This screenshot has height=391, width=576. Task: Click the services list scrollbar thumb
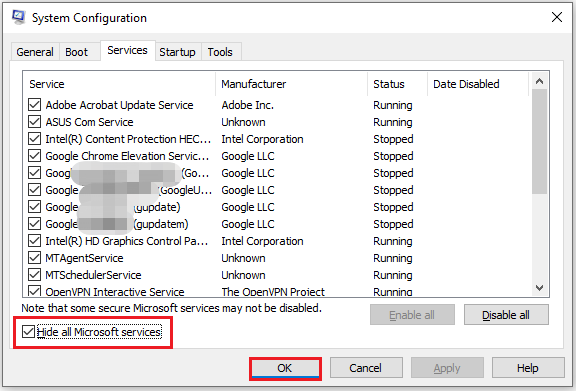539,141
